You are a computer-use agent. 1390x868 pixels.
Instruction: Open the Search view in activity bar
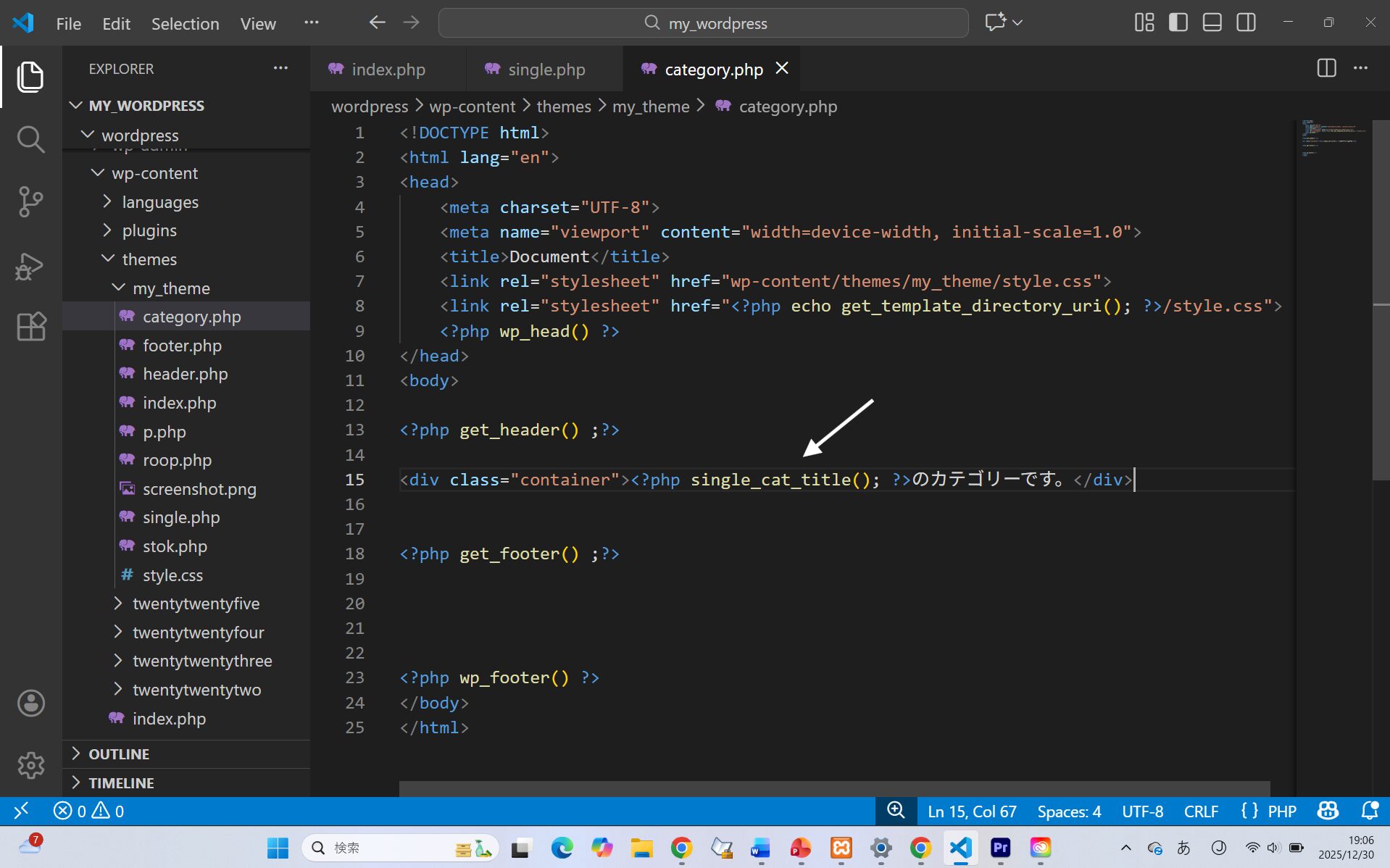click(30, 139)
